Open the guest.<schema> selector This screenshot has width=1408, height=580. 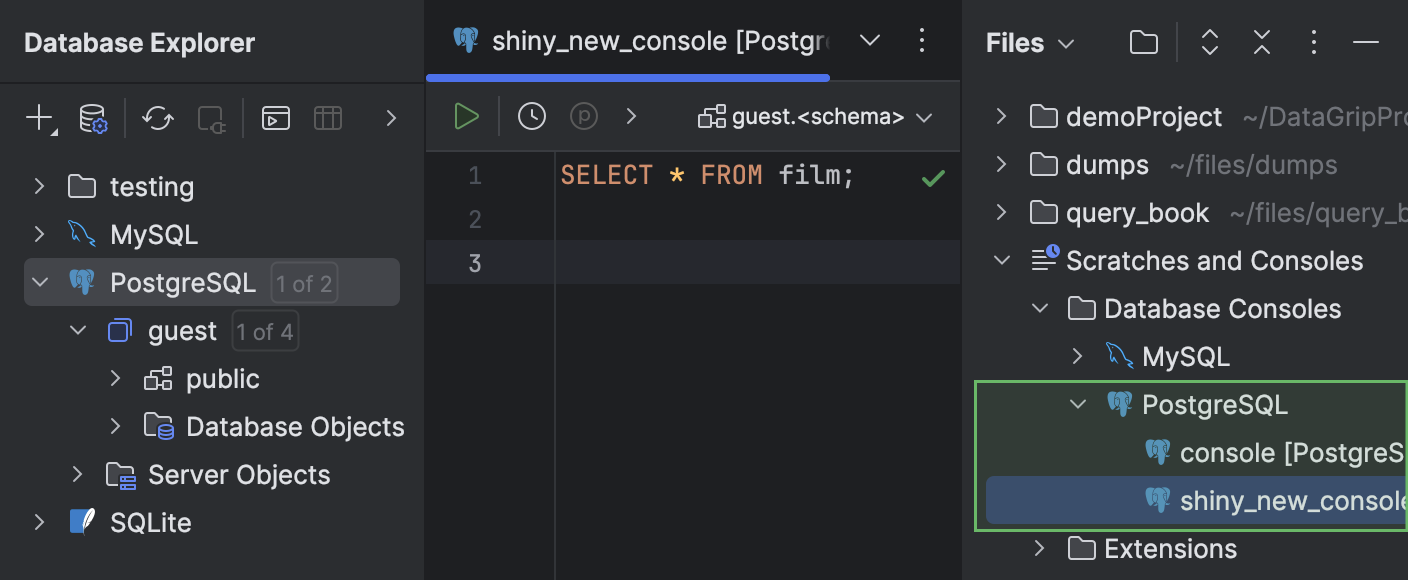[814, 116]
